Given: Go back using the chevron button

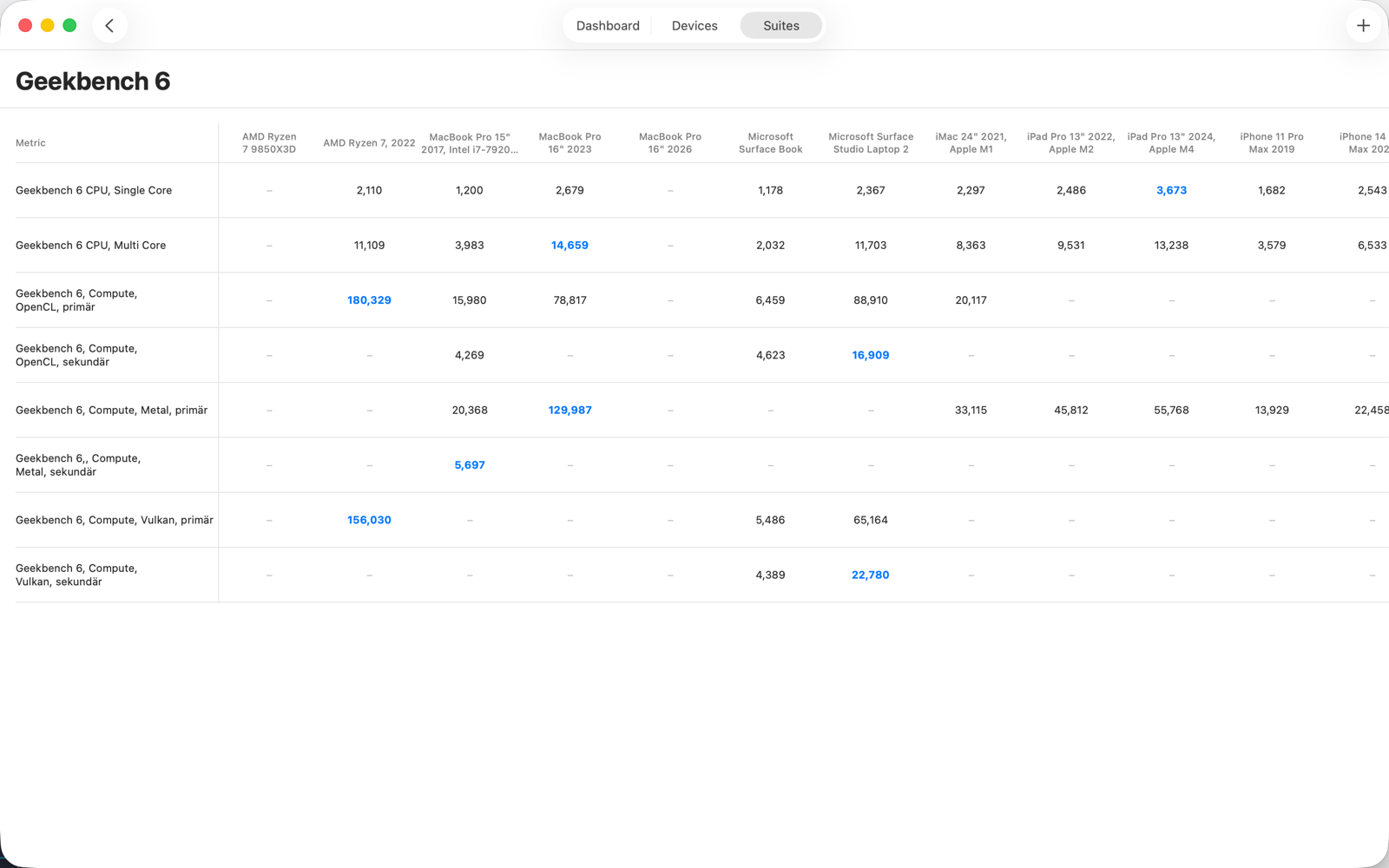Looking at the screenshot, I should coord(109,26).
